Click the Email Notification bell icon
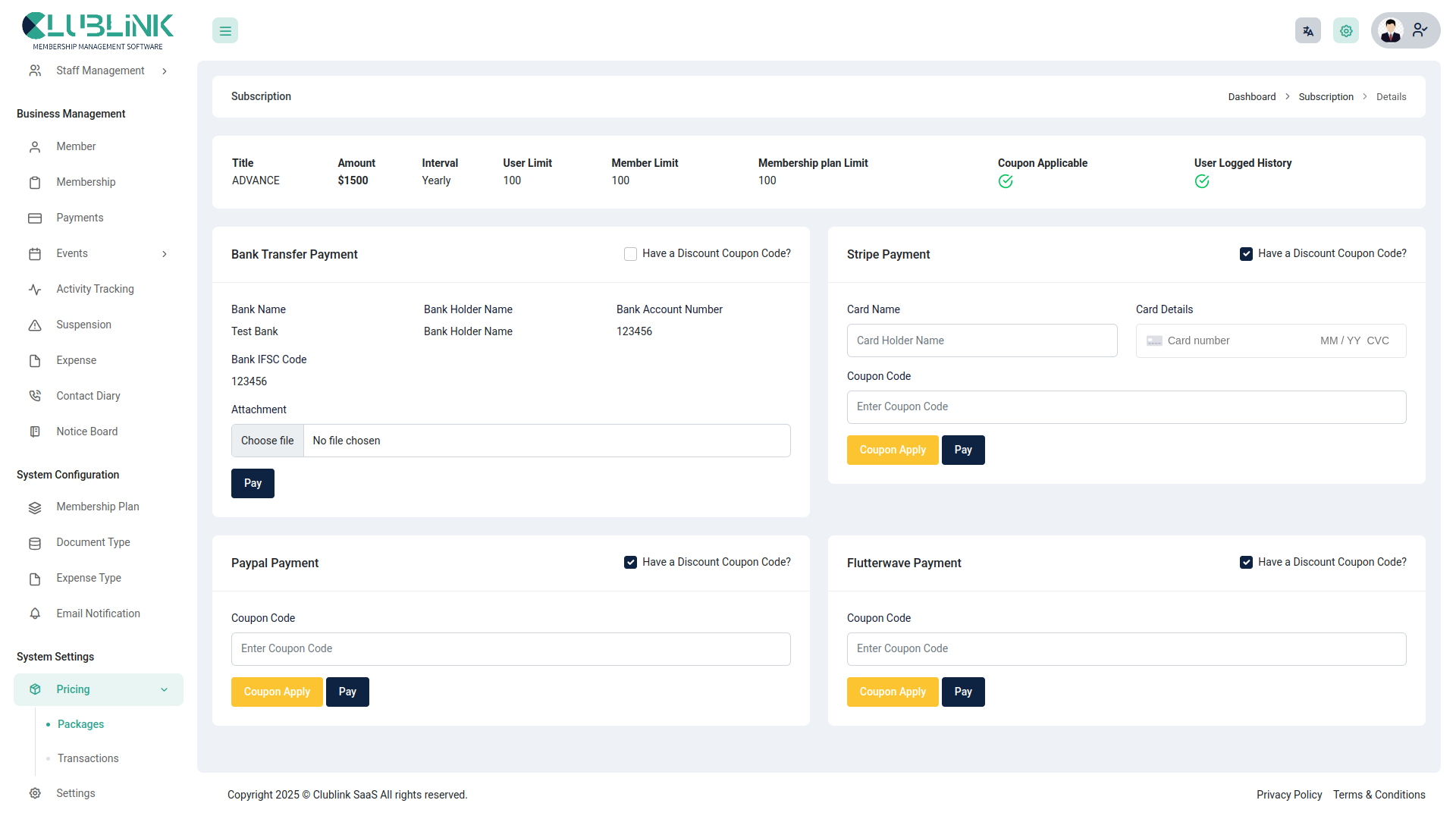 (35, 613)
